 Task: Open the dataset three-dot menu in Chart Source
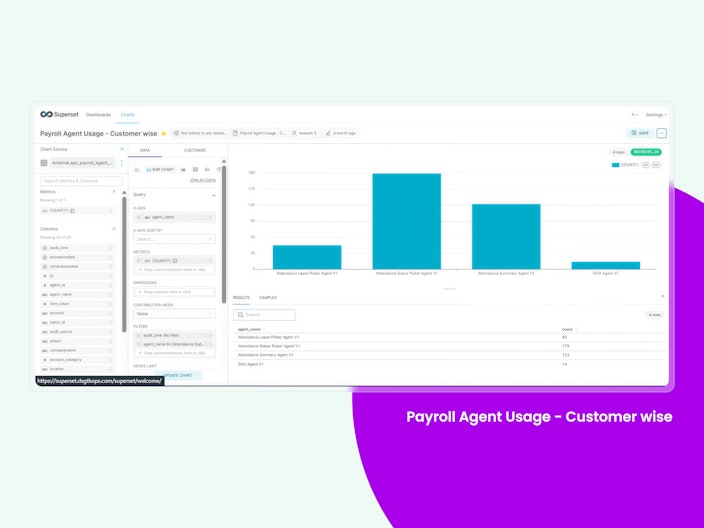(x=121, y=163)
